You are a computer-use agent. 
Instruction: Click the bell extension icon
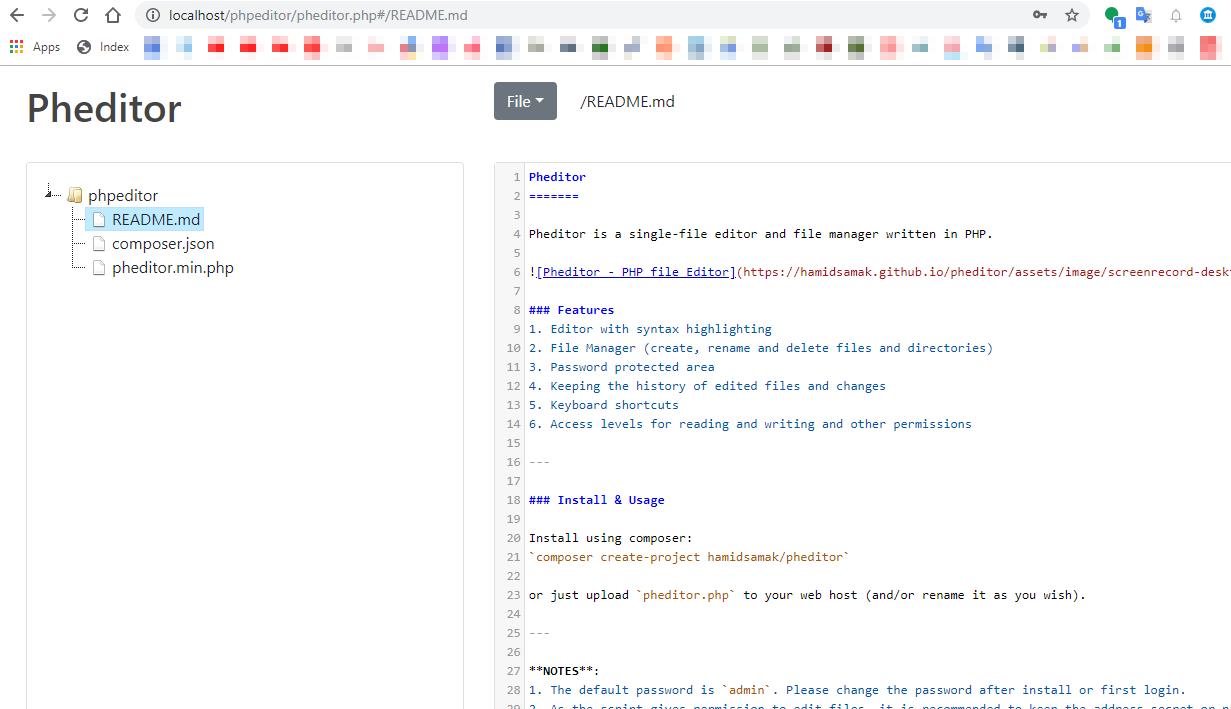click(1176, 15)
